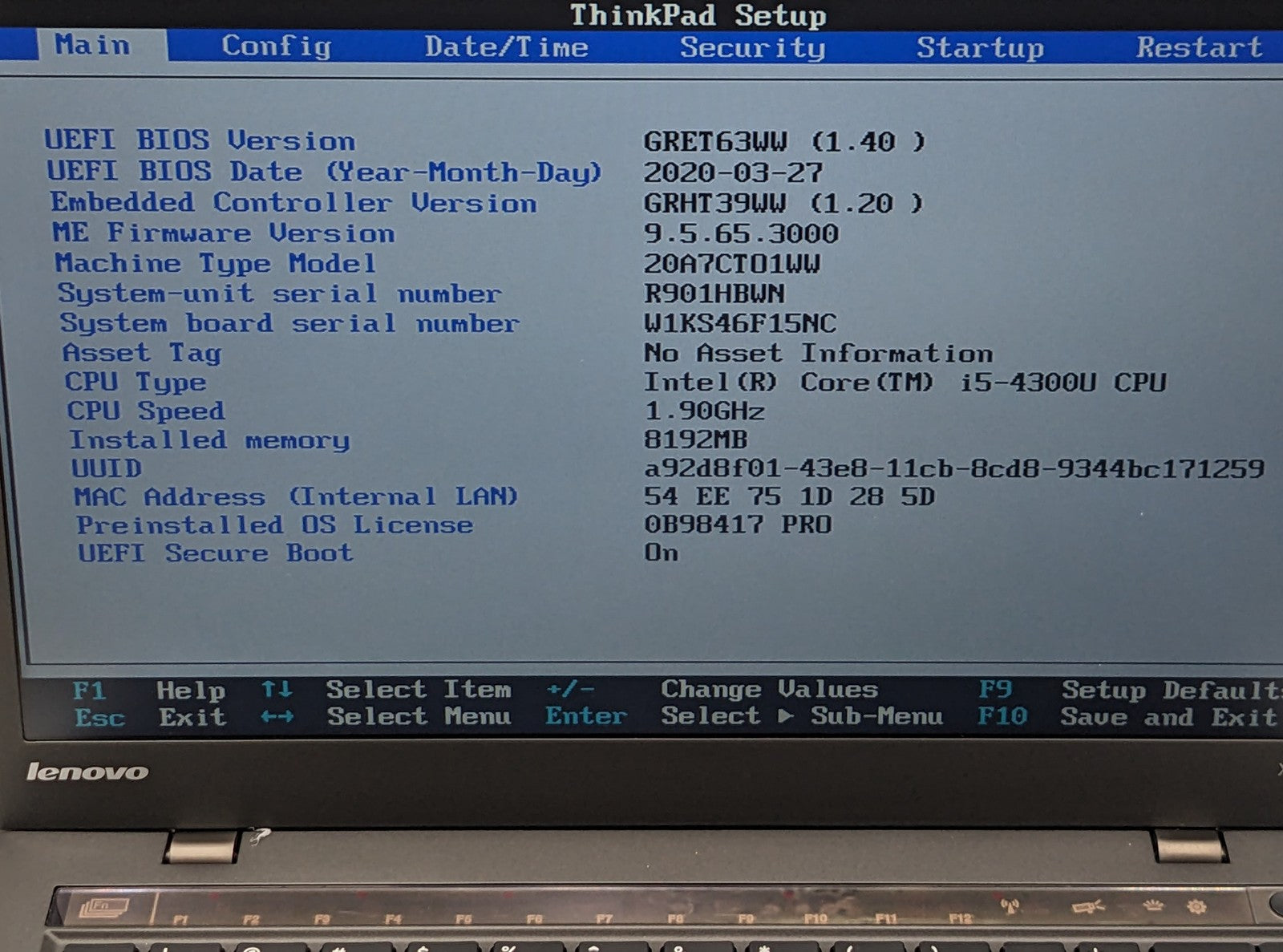
Task: Select the BIOS date value 2020-03-27
Action: coord(733,172)
